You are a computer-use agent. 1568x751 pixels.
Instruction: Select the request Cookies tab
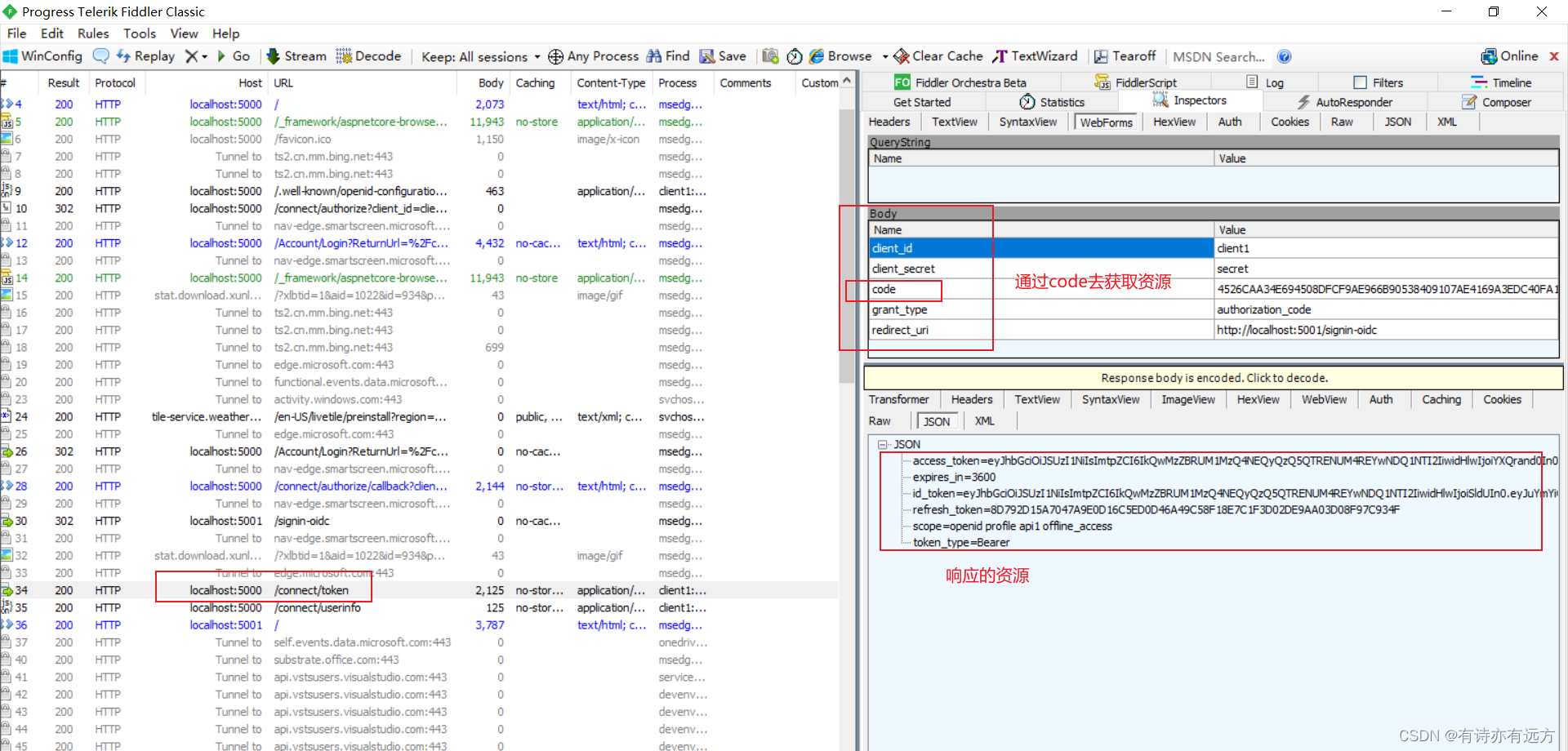(x=1290, y=122)
